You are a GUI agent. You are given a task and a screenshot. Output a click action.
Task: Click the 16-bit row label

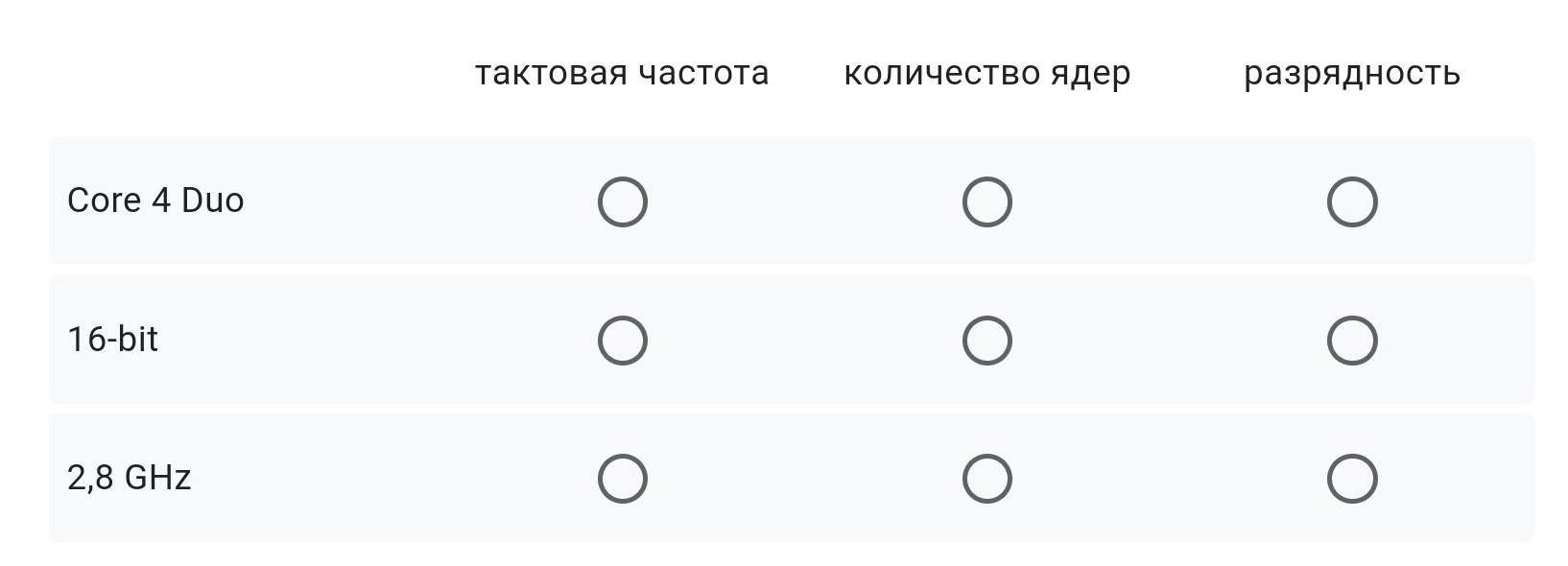point(112,339)
